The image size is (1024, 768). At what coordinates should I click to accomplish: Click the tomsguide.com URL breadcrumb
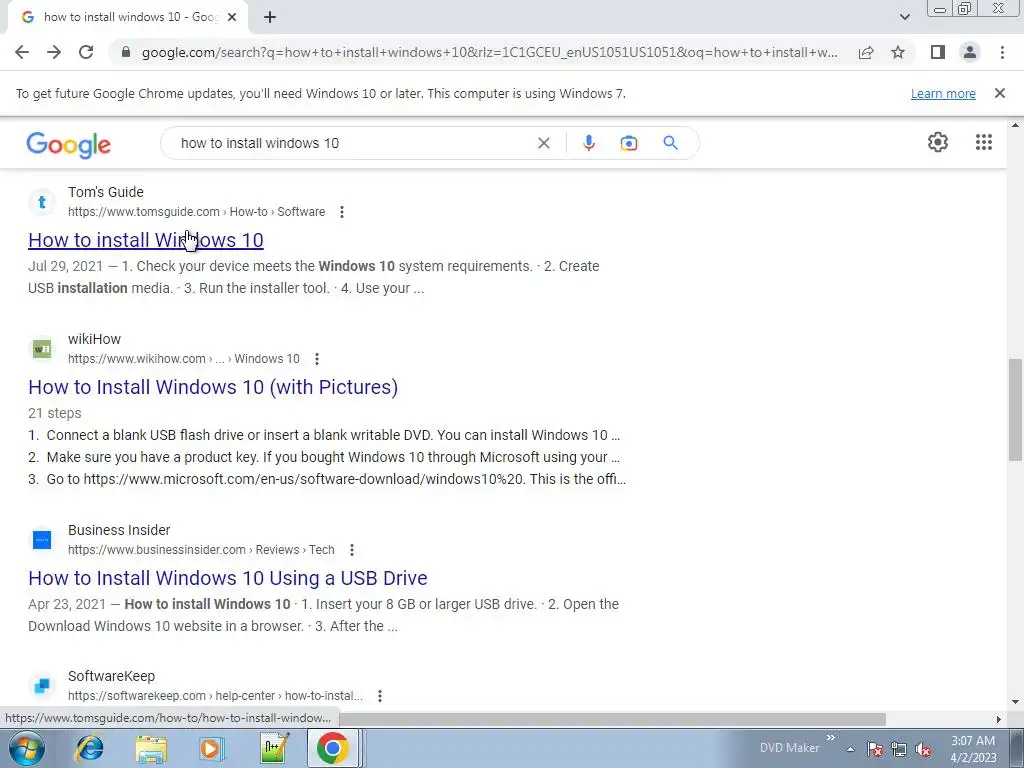[197, 212]
